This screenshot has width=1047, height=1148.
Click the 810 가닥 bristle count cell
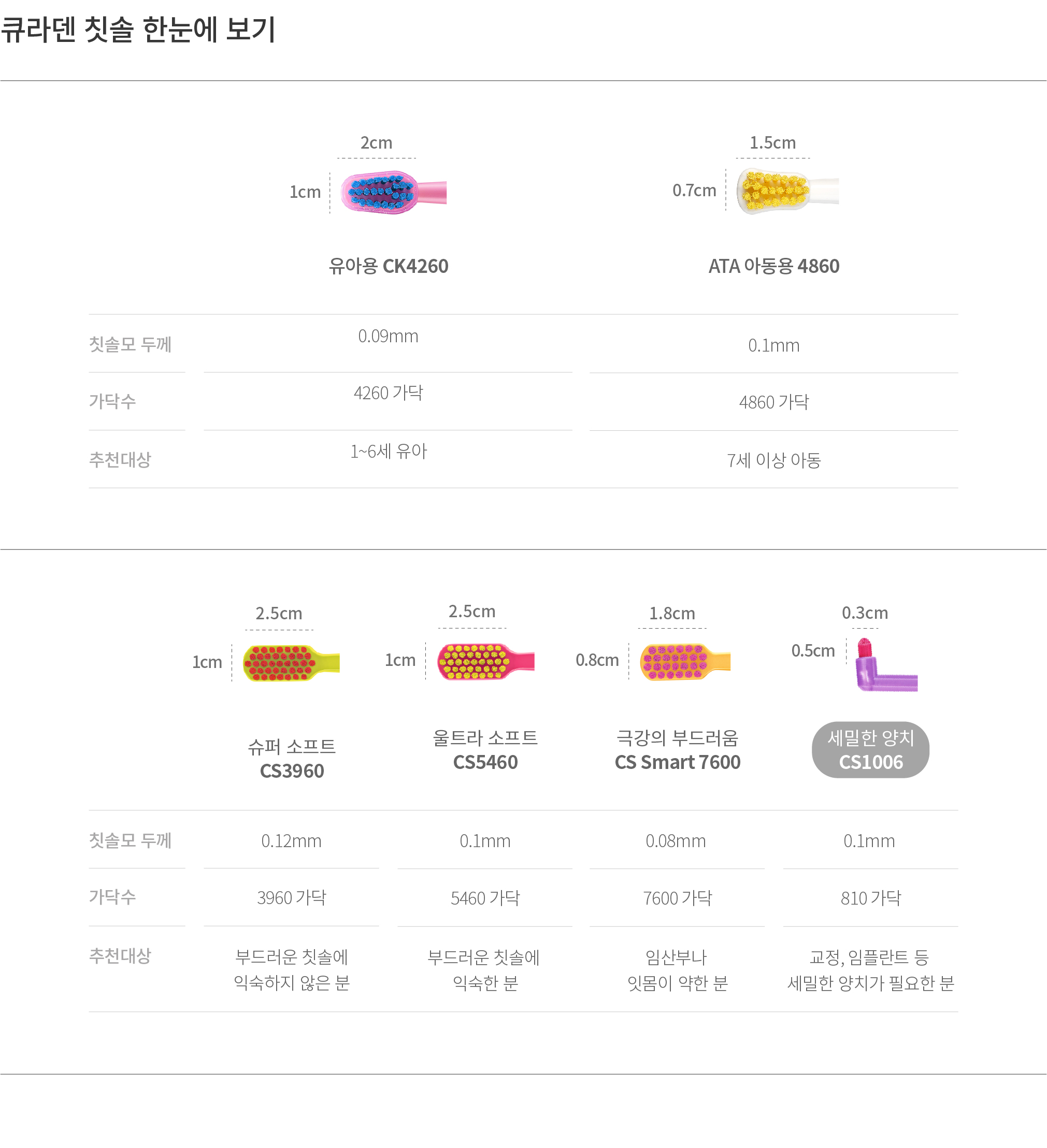(x=870, y=898)
